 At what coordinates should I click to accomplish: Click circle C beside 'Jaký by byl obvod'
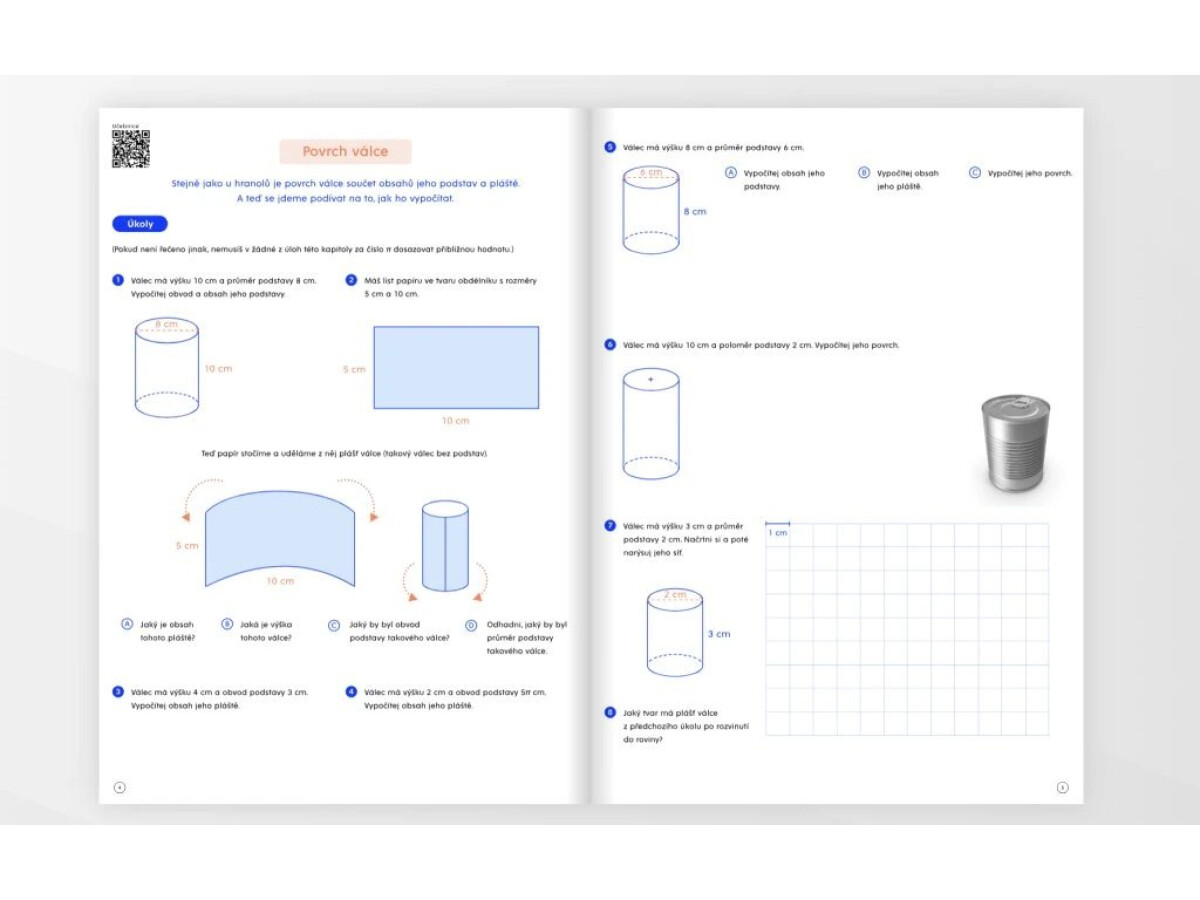(334, 625)
